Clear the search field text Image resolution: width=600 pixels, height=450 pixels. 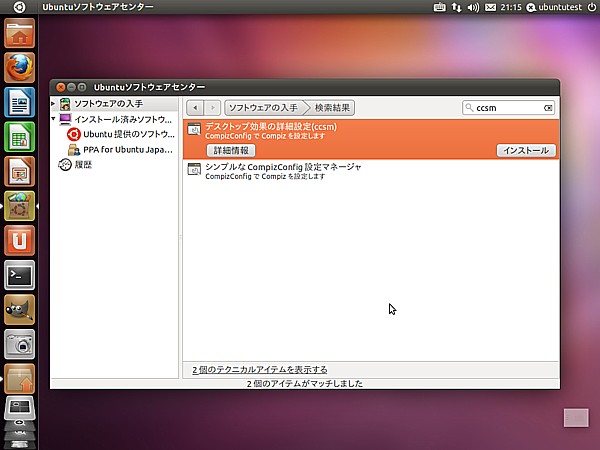(548, 108)
